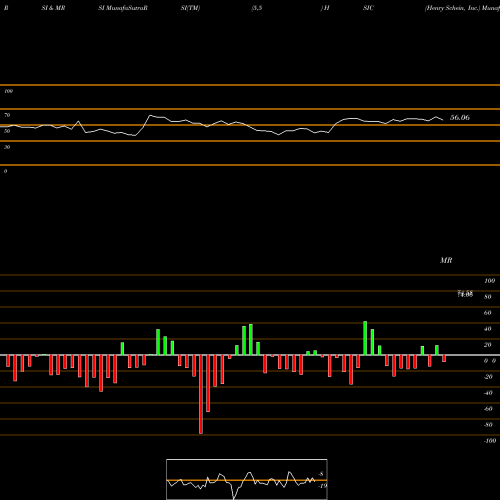Click the -60 label on MR axis
Screen dimensions: 500x500
(x=488, y=409)
